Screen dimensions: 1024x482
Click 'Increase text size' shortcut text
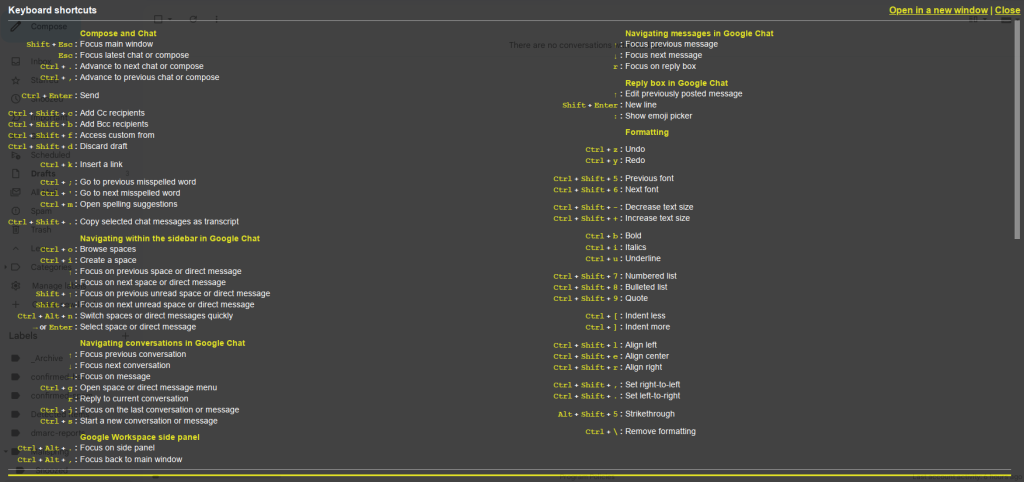coord(658,218)
